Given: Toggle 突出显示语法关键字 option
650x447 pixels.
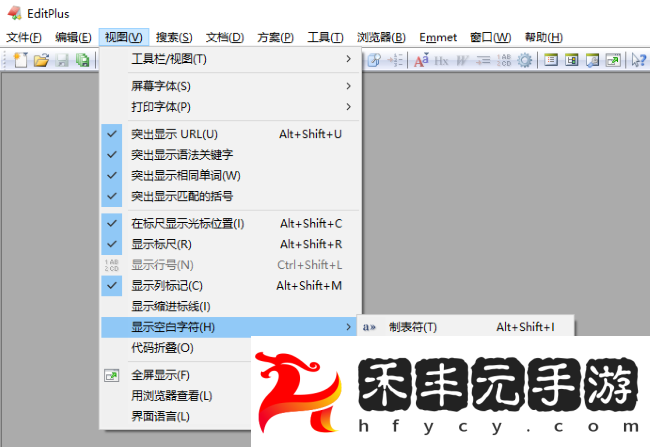Looking at the screenshot, I should pyautogui.click(x=230, y=155).
